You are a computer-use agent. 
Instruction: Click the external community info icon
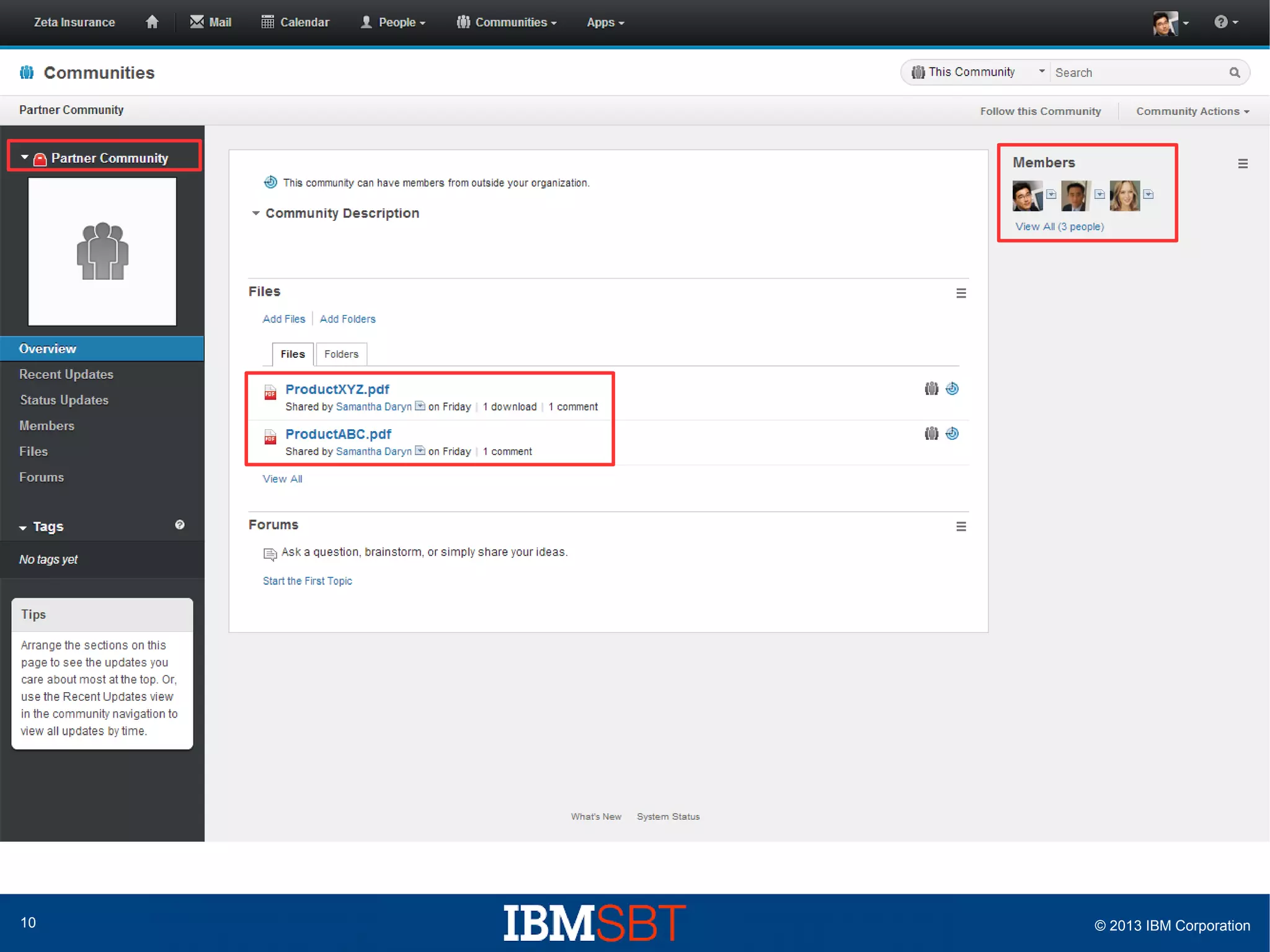[x=270, y=182]
